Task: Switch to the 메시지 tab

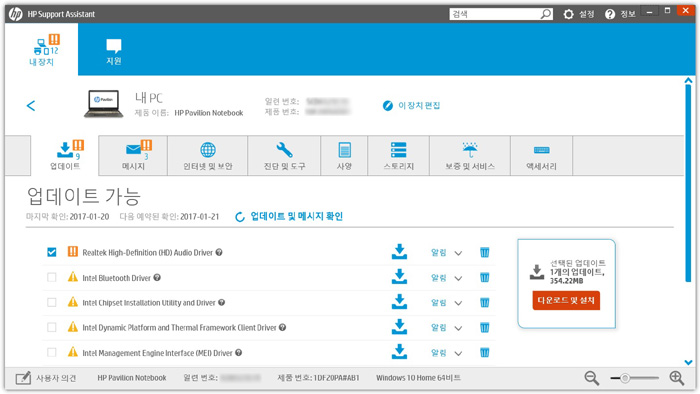Action: tap(133, 156)
